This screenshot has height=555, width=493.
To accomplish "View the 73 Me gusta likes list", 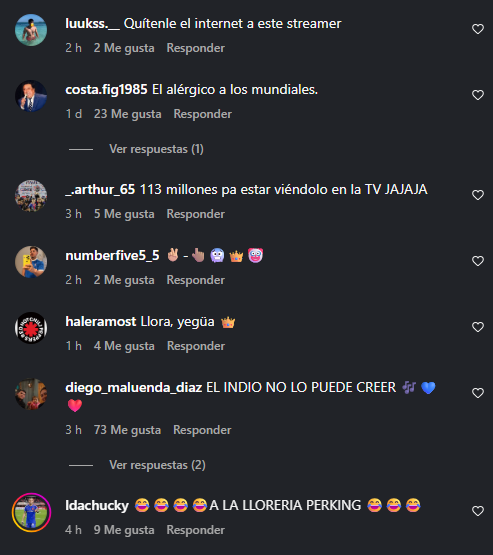I will point(127,430).
